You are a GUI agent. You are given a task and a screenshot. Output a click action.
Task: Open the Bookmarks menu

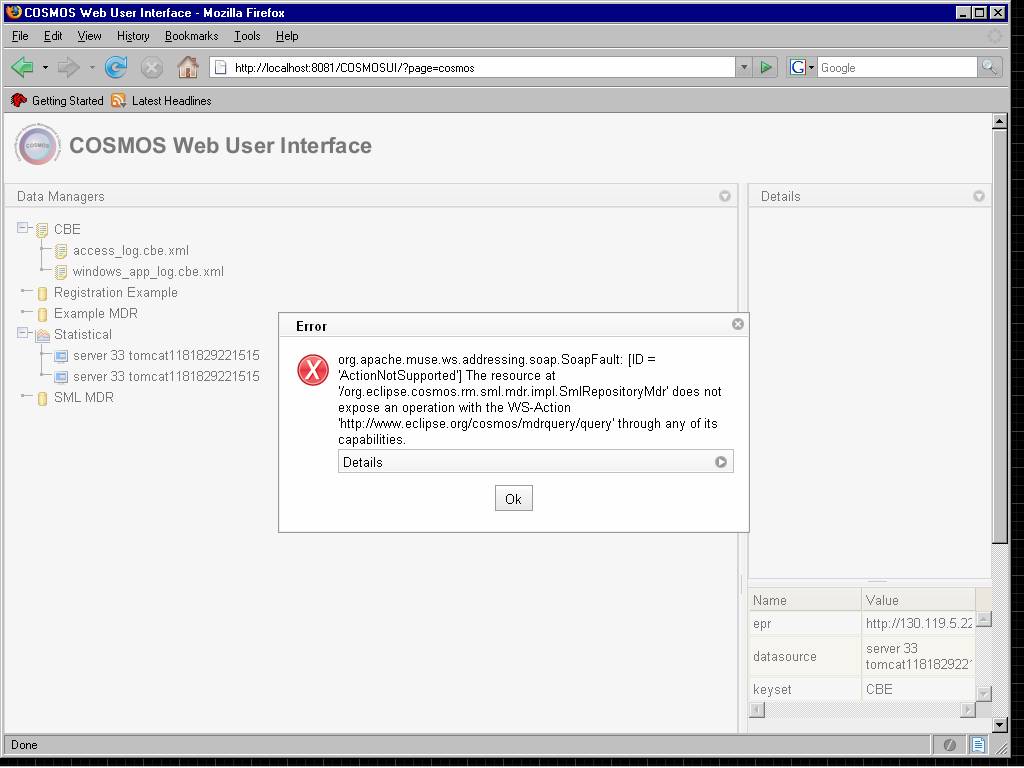(x=191, y=36)
